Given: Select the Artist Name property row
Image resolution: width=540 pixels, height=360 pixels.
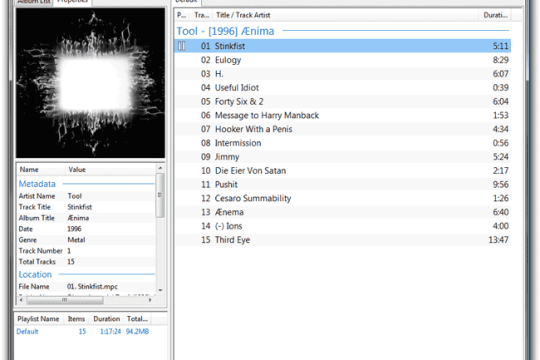Looking at the screenshot, I should [86, 196].
